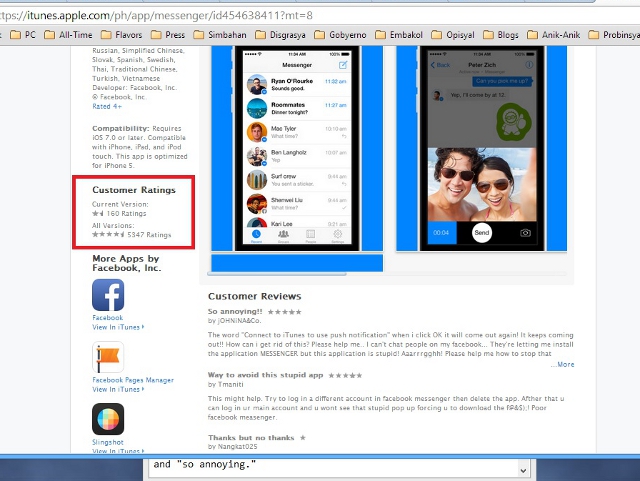Screen dimensions: 640x481
Task: Open the Disgrasya bookmarks folder
Action: pyautogui.click(x=280, y=35)
